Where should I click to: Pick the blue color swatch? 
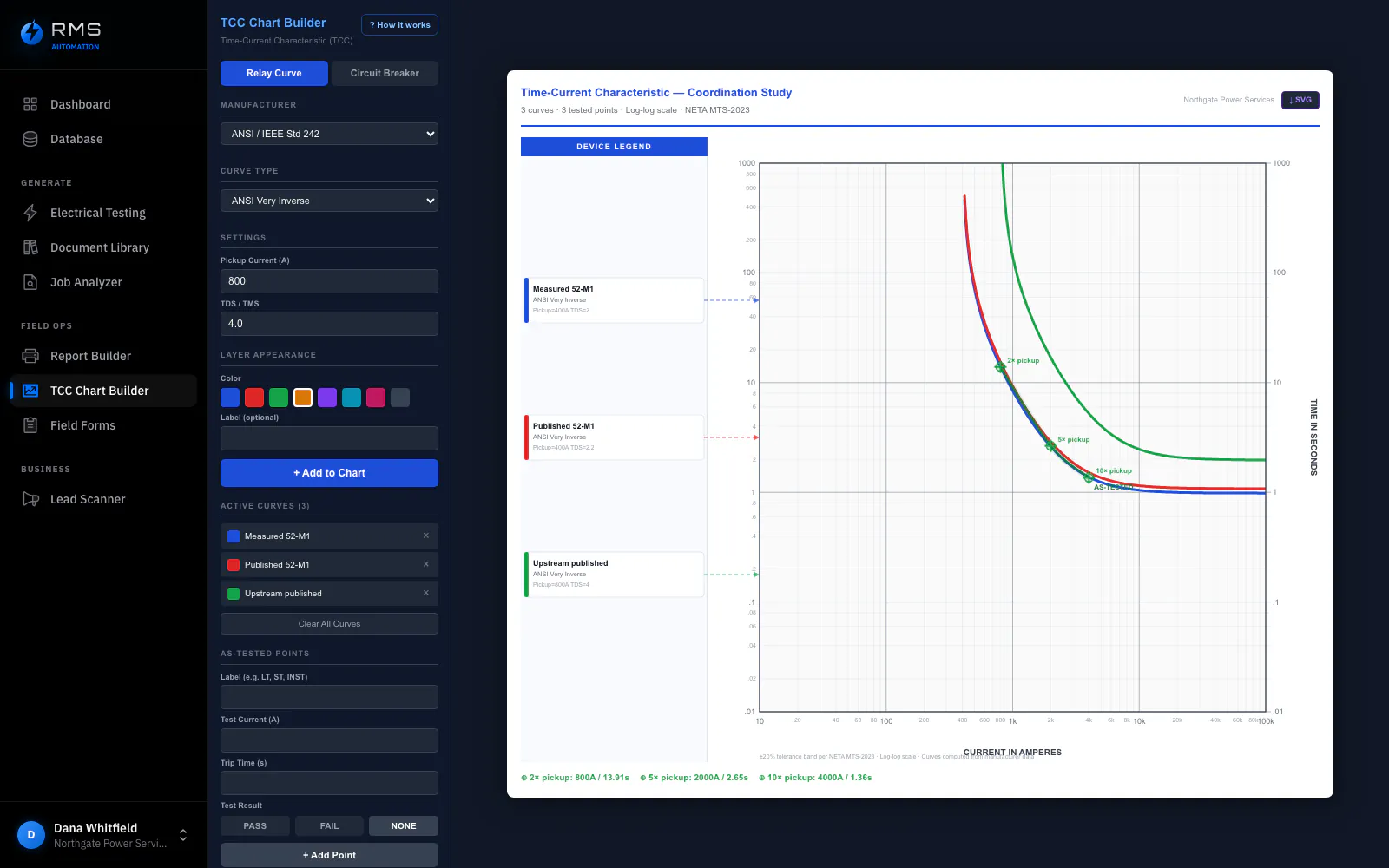click(x=230, y=398)
